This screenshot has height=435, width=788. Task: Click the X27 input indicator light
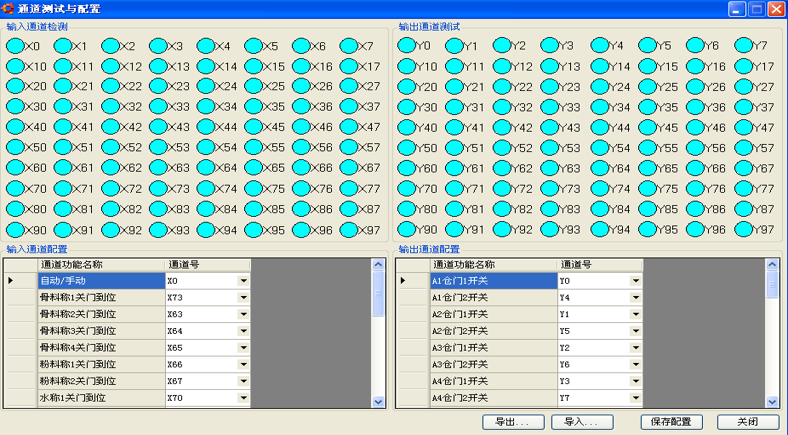349,86
